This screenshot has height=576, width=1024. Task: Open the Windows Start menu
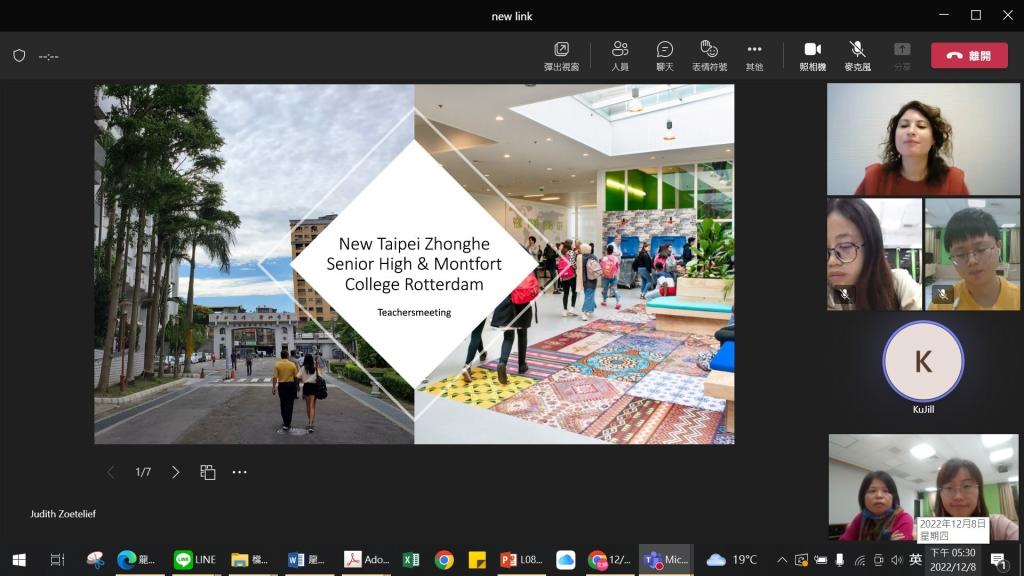coord(19,560)
